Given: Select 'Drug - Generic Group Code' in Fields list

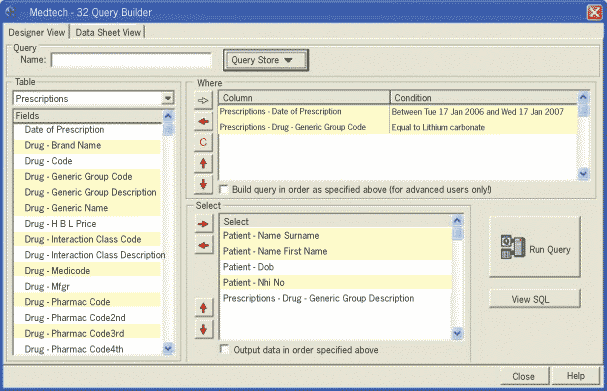Looking at the screenshot, I should tap(87, 177).
